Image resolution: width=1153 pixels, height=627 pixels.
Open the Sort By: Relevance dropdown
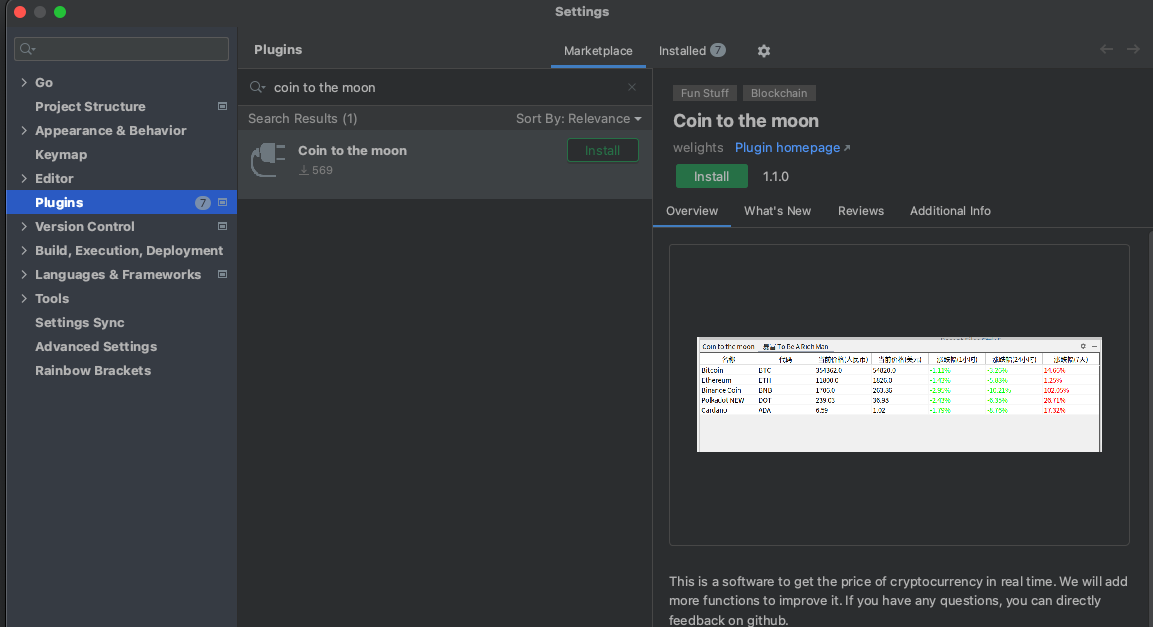[x=579, y=118]
